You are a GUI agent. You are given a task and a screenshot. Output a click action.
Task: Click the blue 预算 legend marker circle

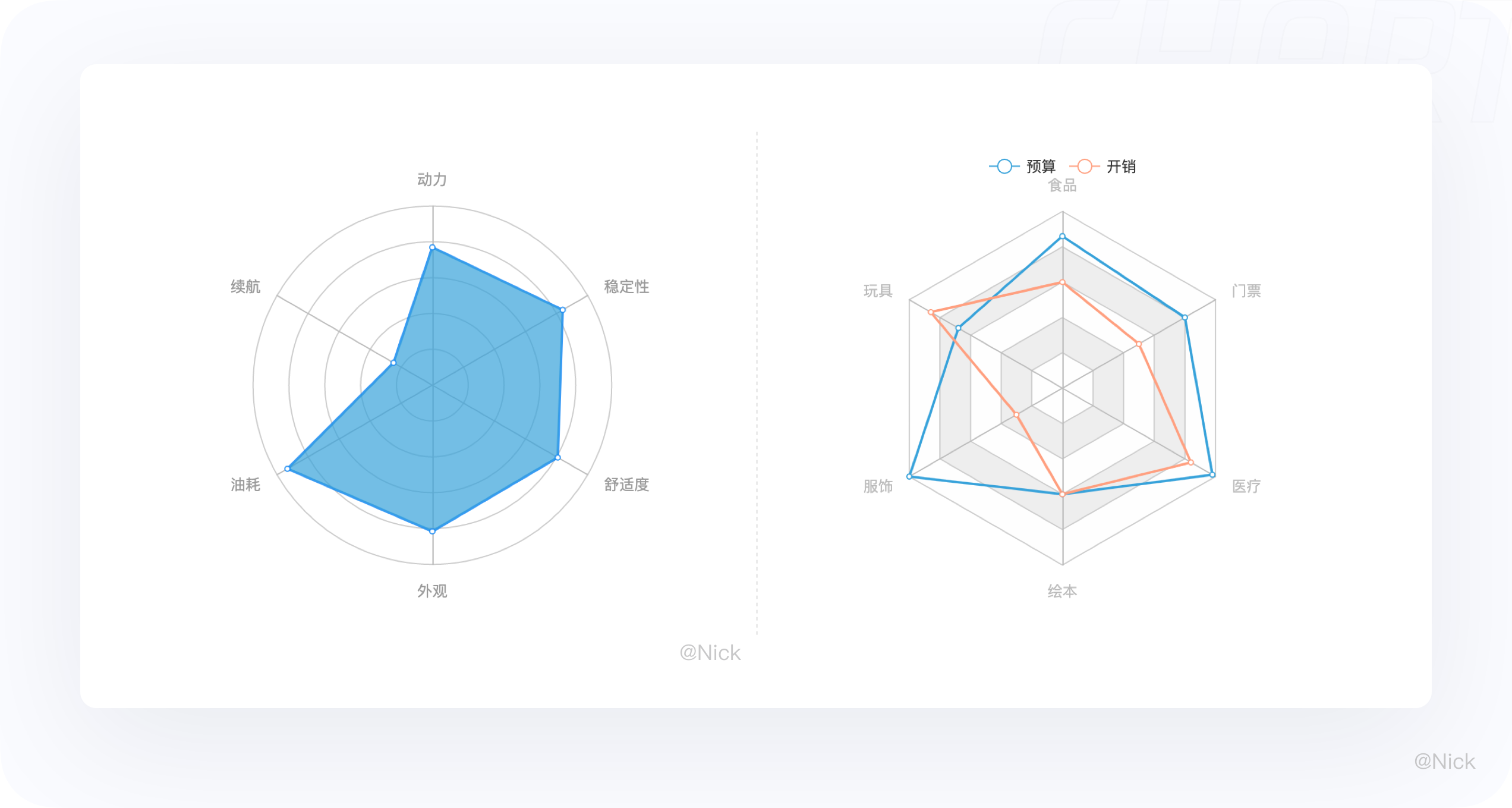1004,166
